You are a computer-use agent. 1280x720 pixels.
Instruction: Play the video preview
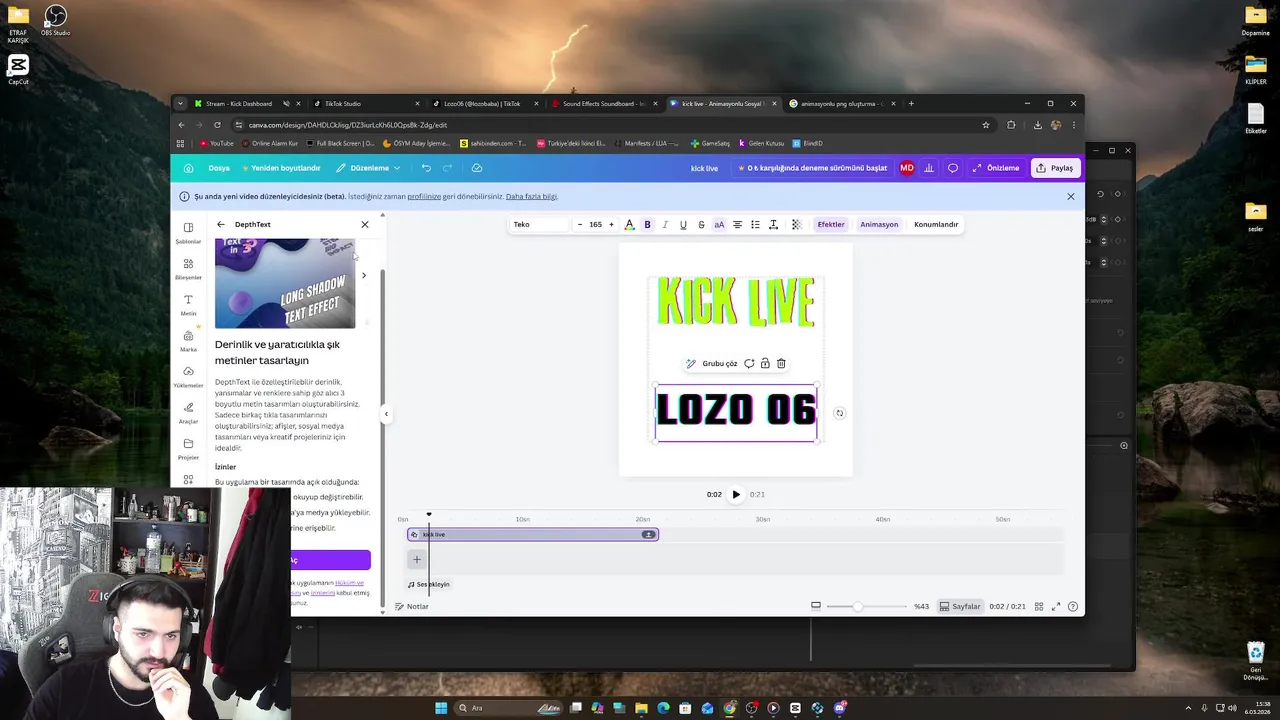click(736, 494)
